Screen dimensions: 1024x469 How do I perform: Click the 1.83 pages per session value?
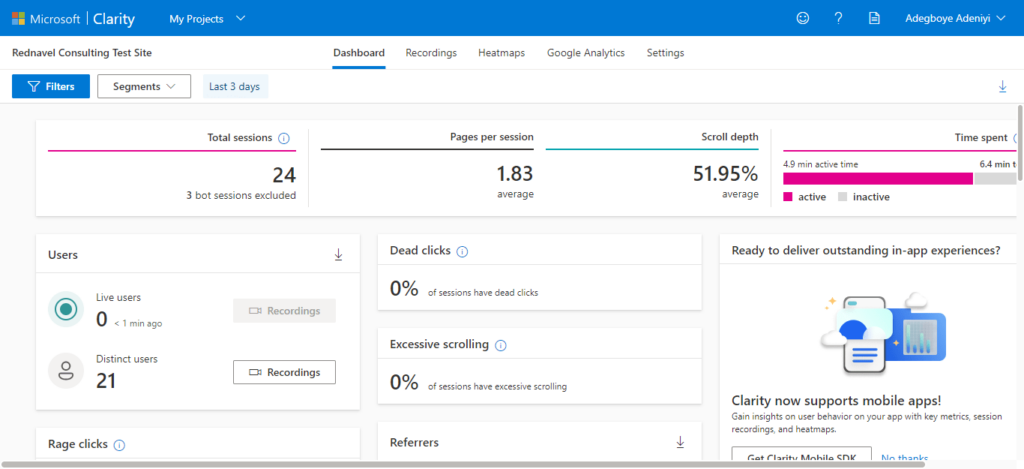pyautogui.click(x=515, y=174)
